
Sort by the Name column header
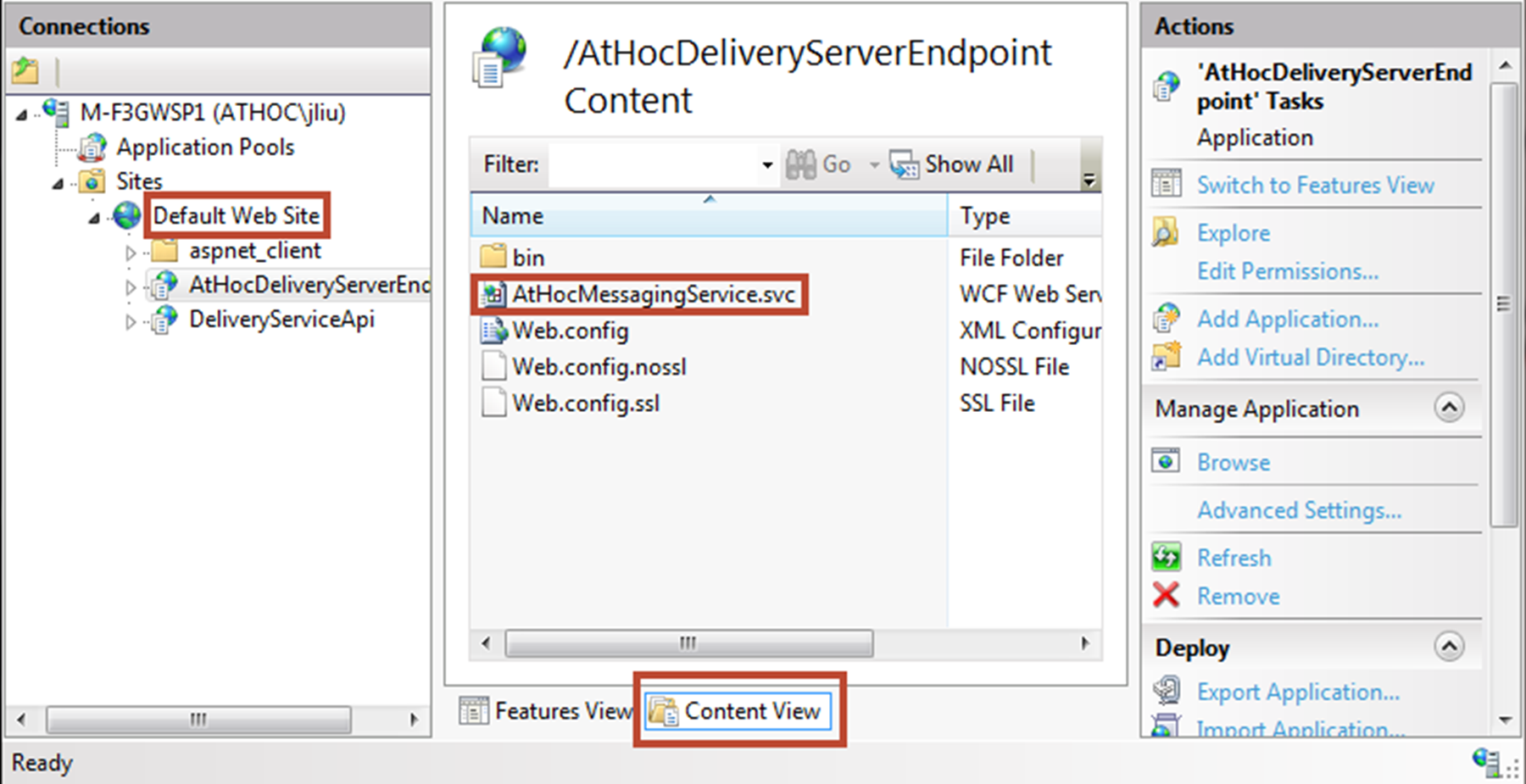[x=709, y=215]
